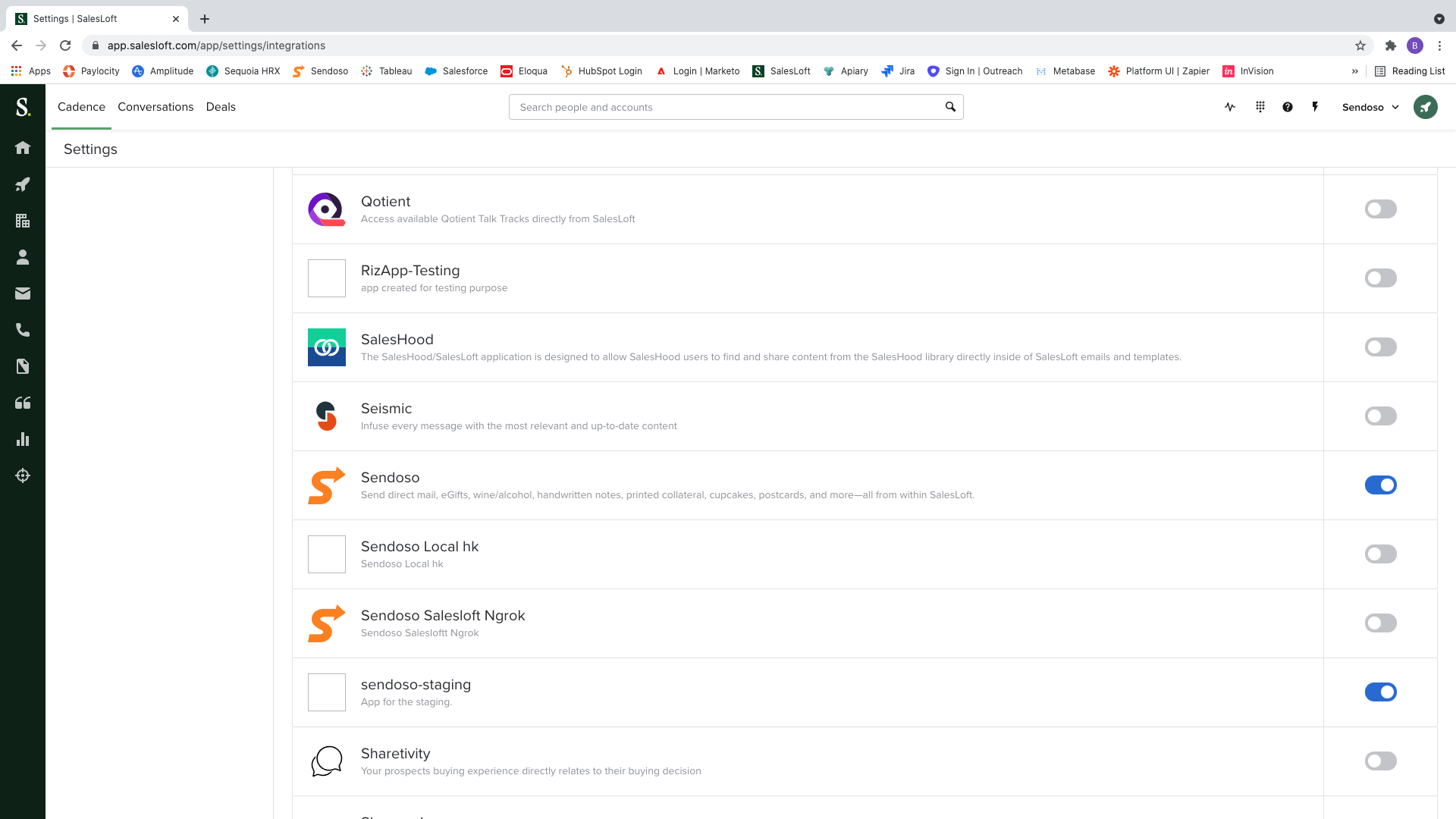Click the Help question mark icon

1288,107
